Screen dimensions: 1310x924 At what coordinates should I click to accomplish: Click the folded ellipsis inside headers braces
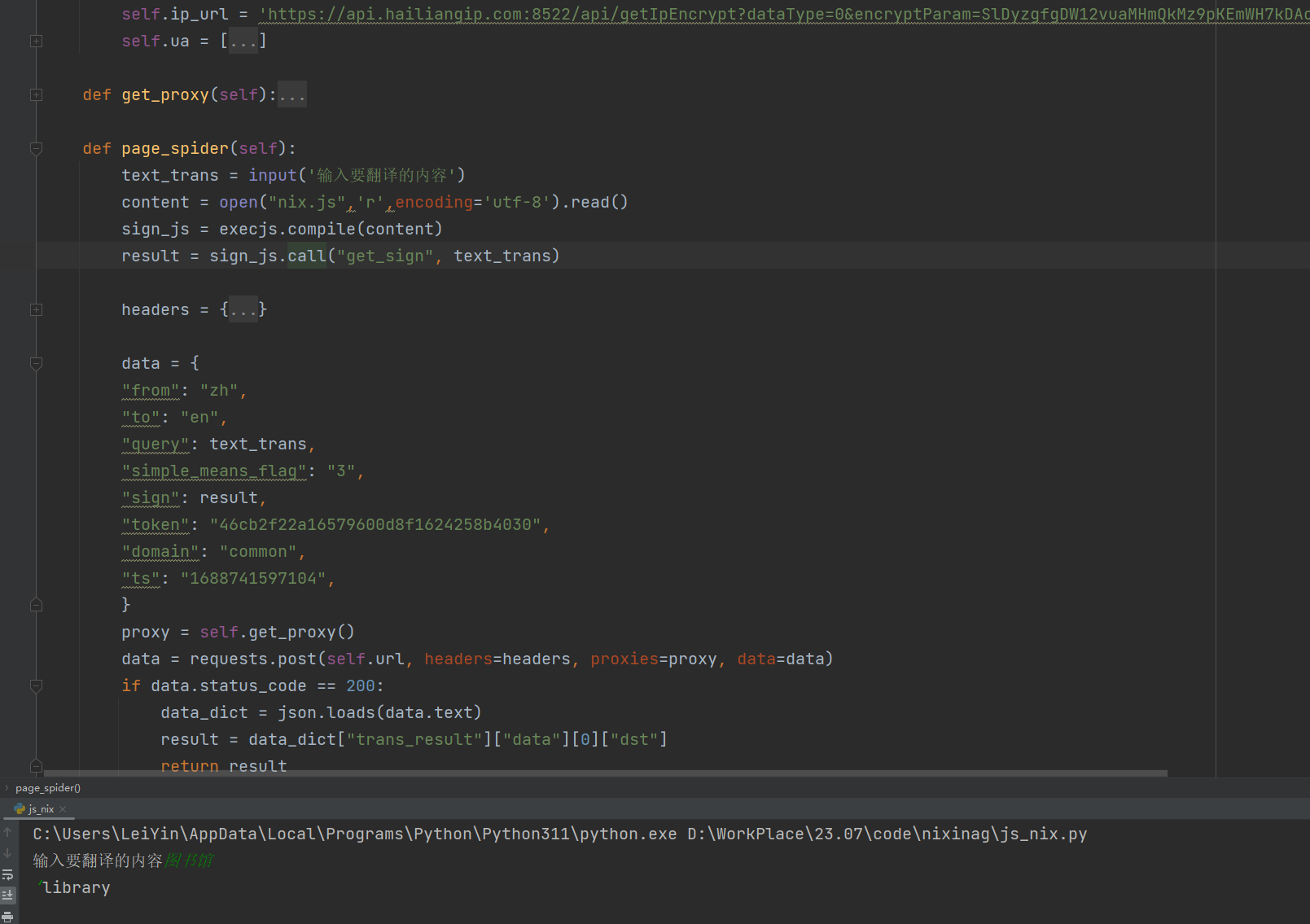point(243,309)
